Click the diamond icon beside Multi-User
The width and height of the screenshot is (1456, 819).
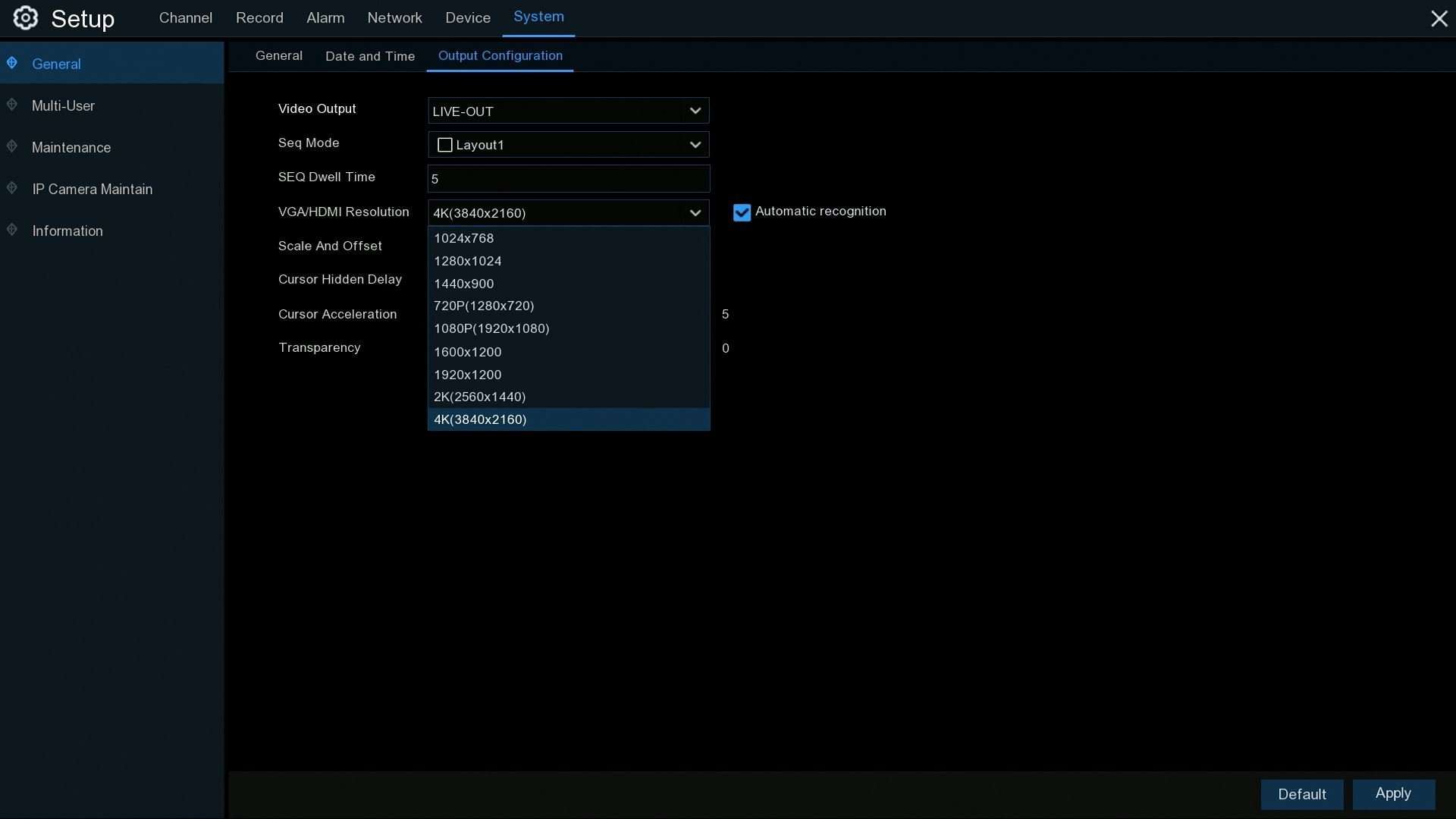12,105
